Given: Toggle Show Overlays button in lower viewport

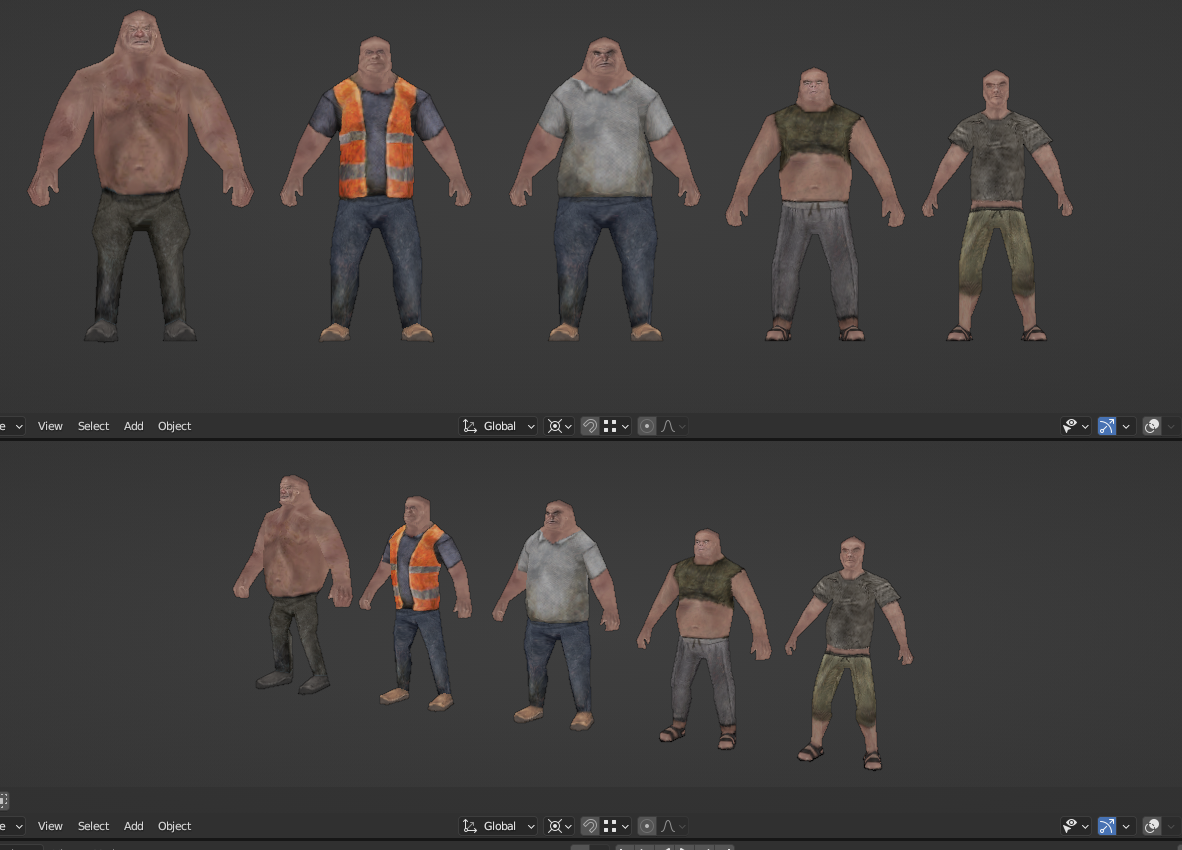Looking at the screenshot, I should 1152,826.
